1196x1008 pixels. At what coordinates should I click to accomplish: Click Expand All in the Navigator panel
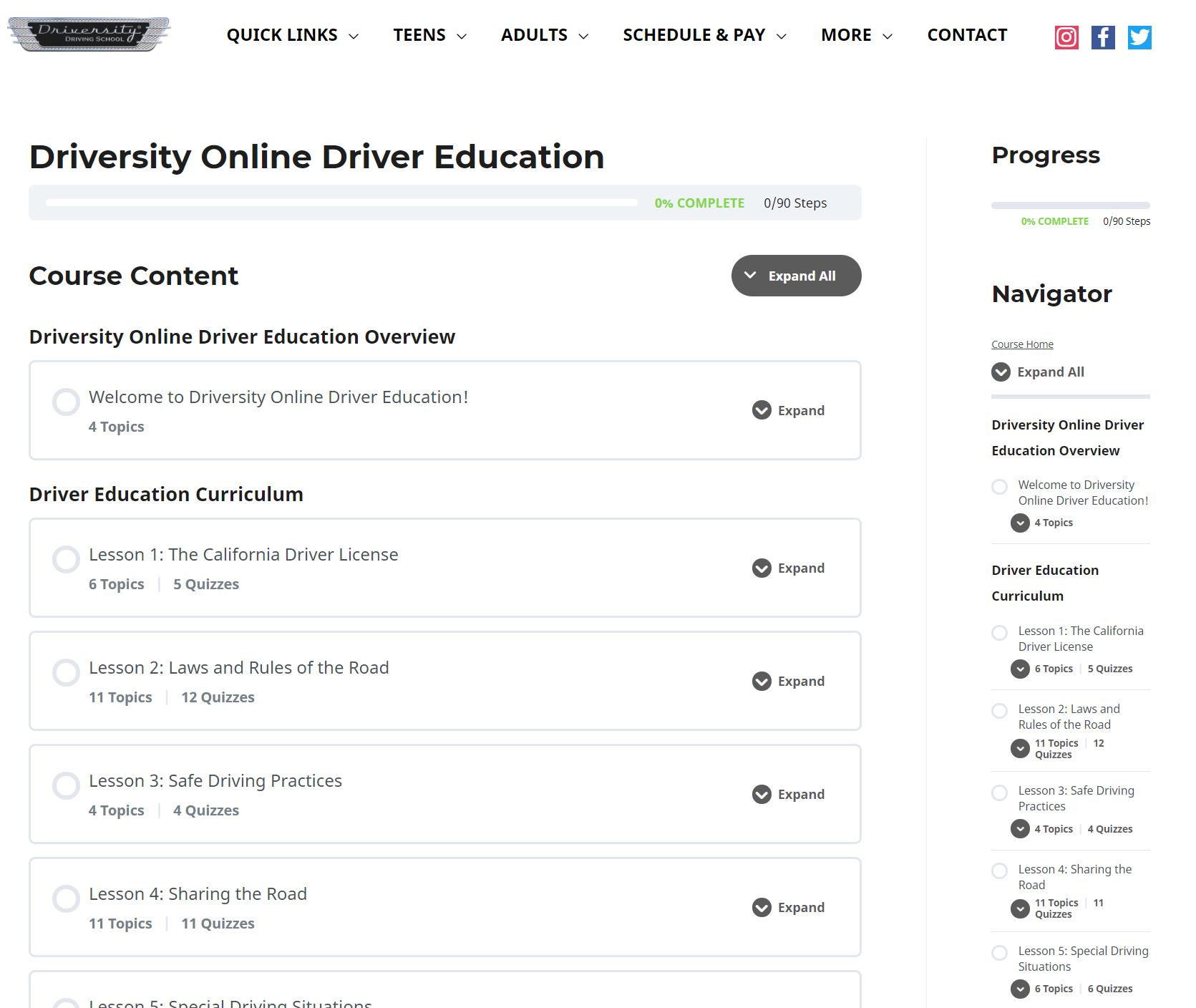click(1037, 372)
